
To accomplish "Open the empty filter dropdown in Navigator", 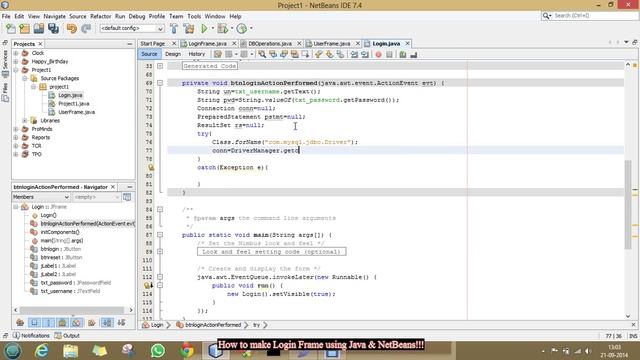I will coord(96,197).
